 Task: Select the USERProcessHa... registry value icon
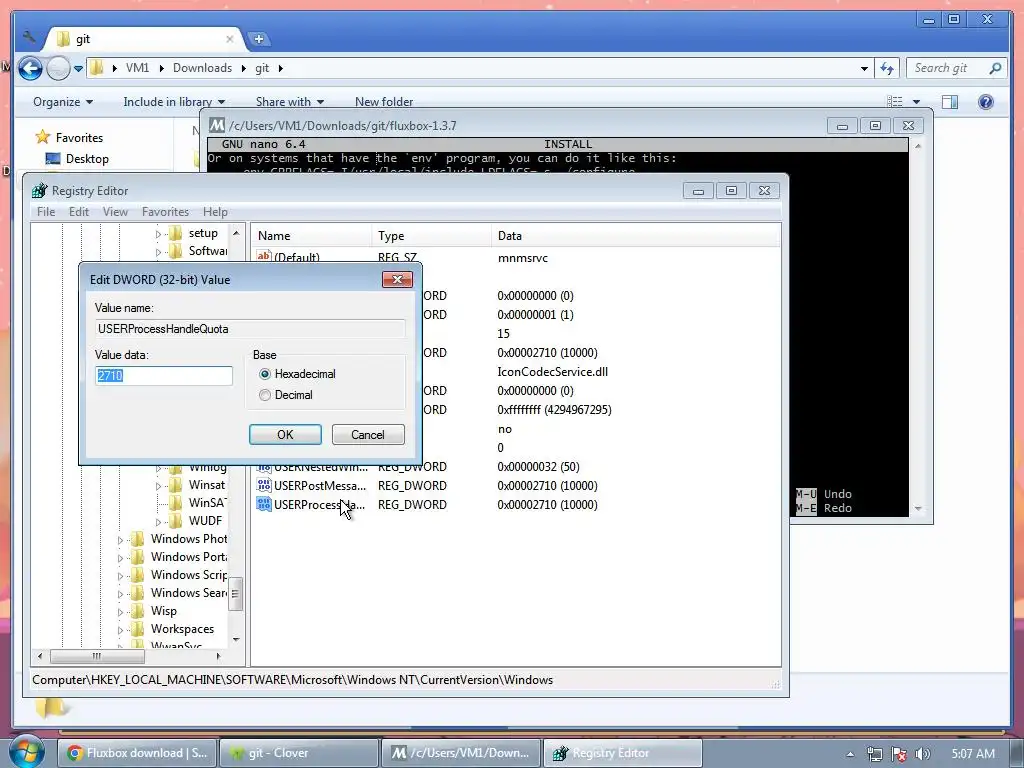[264, 504]
